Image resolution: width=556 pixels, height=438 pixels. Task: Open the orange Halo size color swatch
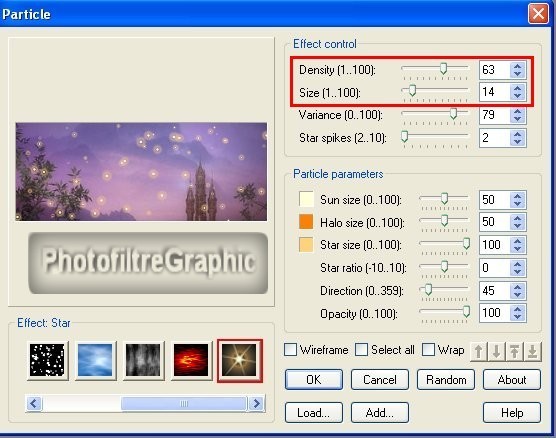coord(306,222)
